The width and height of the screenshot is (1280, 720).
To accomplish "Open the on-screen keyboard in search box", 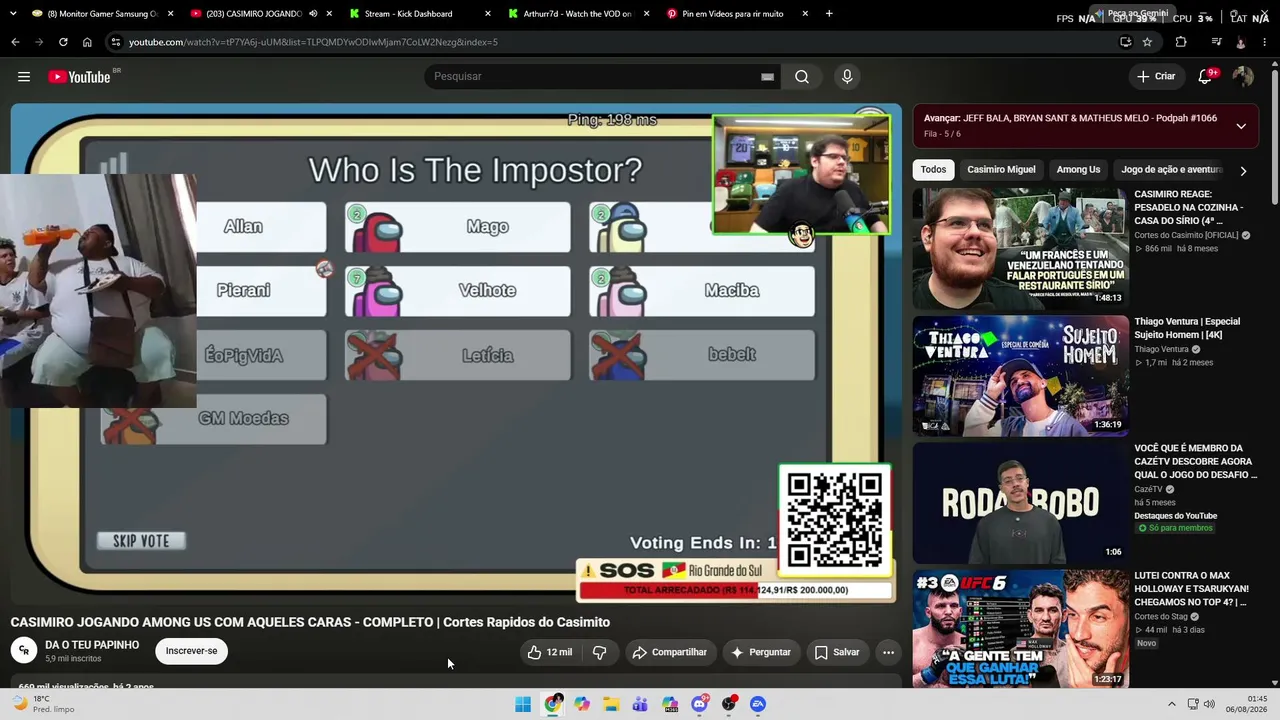I will pos(767,77).
